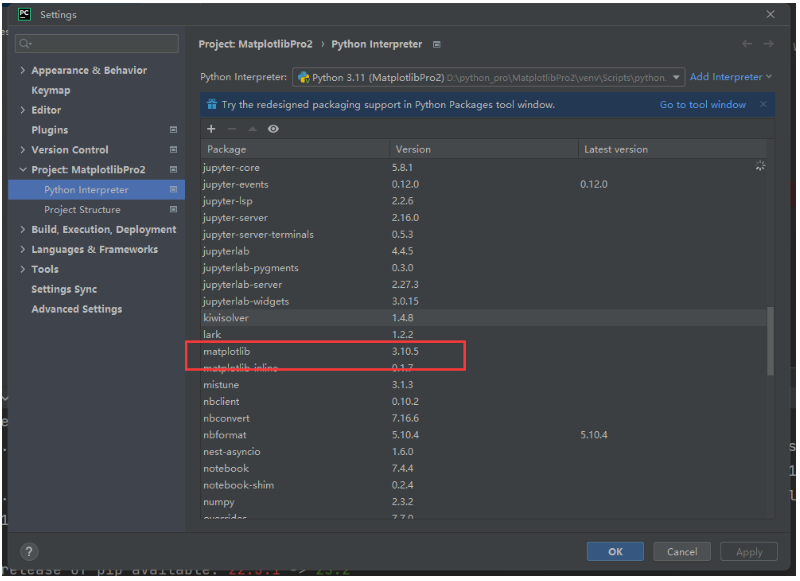Expand Appearance & Behavior section
Screen dimensions: 800x581
pos(22,70)
